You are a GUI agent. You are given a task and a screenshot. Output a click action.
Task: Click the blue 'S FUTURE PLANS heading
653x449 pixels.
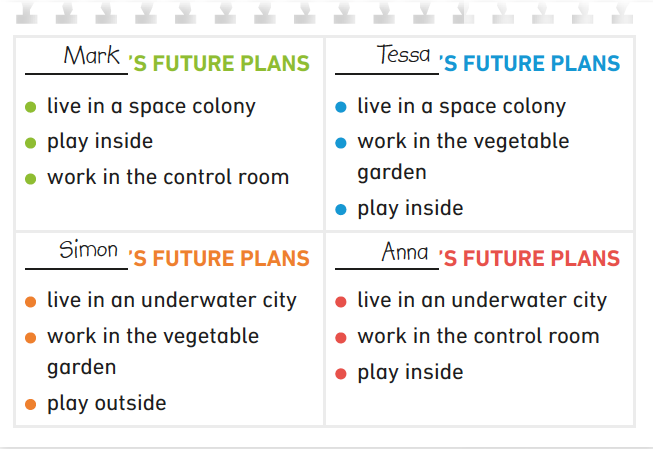pos(530,64)
